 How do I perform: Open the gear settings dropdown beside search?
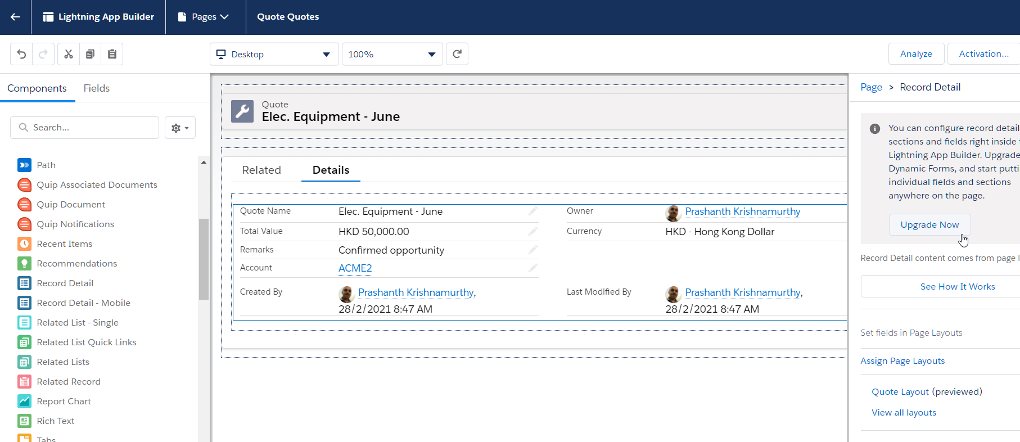click(x=180, y=128)
